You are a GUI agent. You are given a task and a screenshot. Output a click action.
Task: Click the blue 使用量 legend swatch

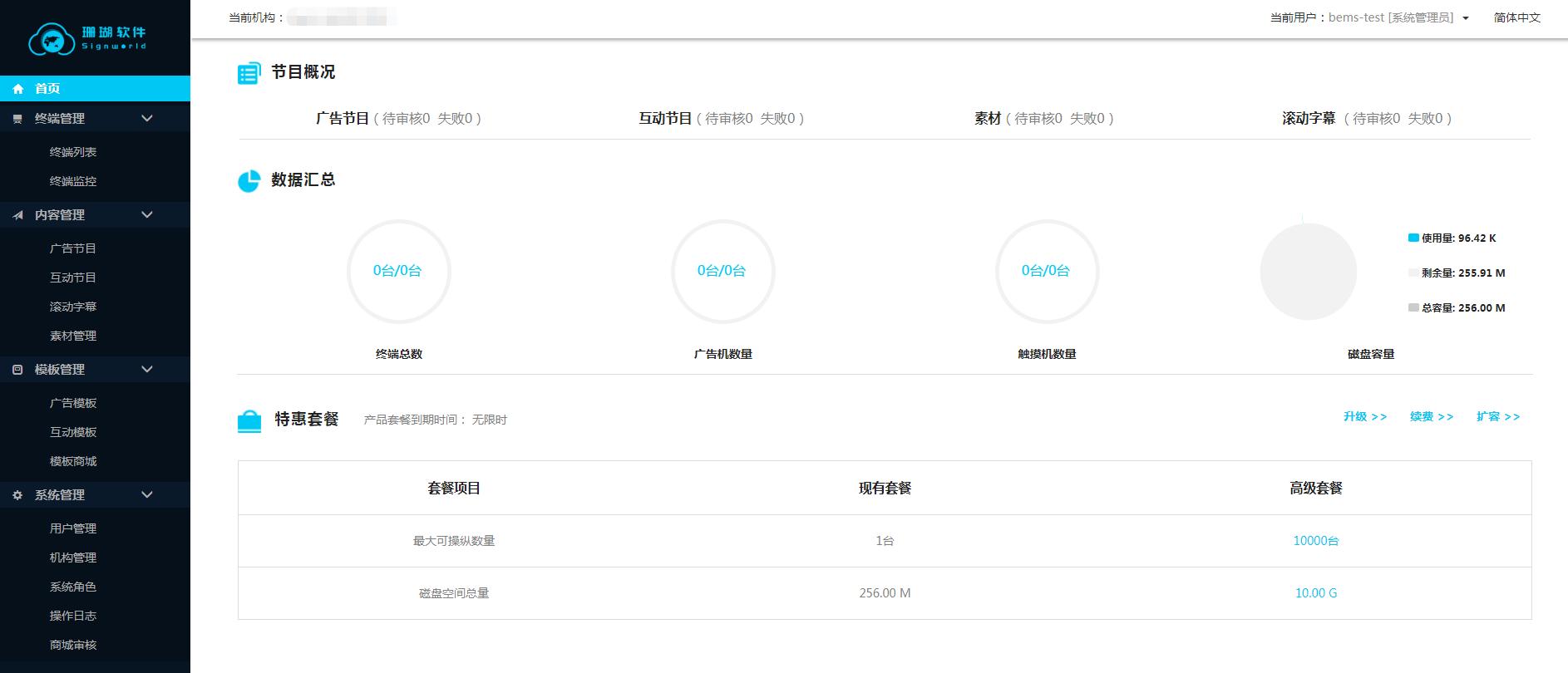coord(1413,238)
